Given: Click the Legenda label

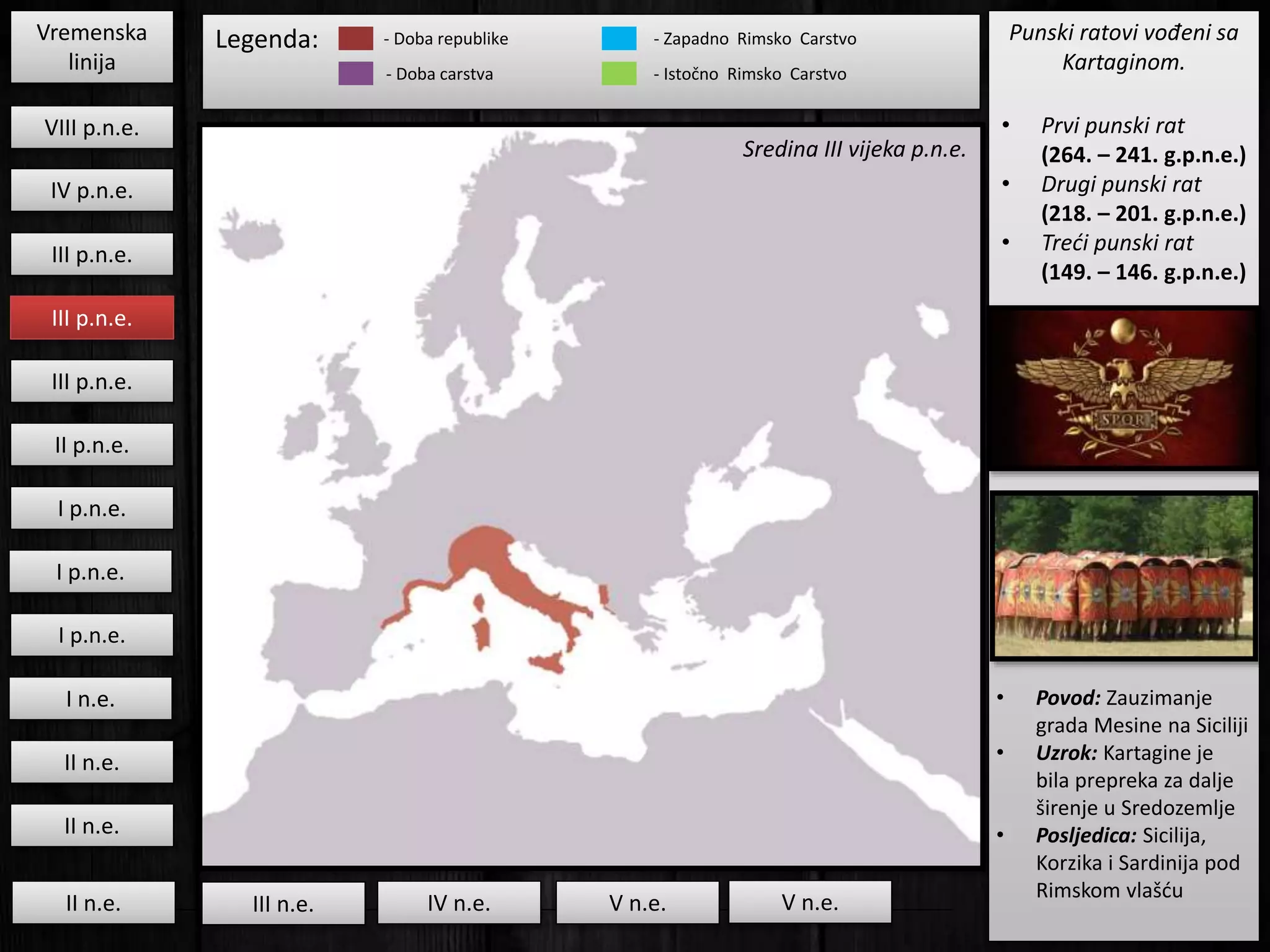Looking at the screenshot, I should tap(267, 40).
